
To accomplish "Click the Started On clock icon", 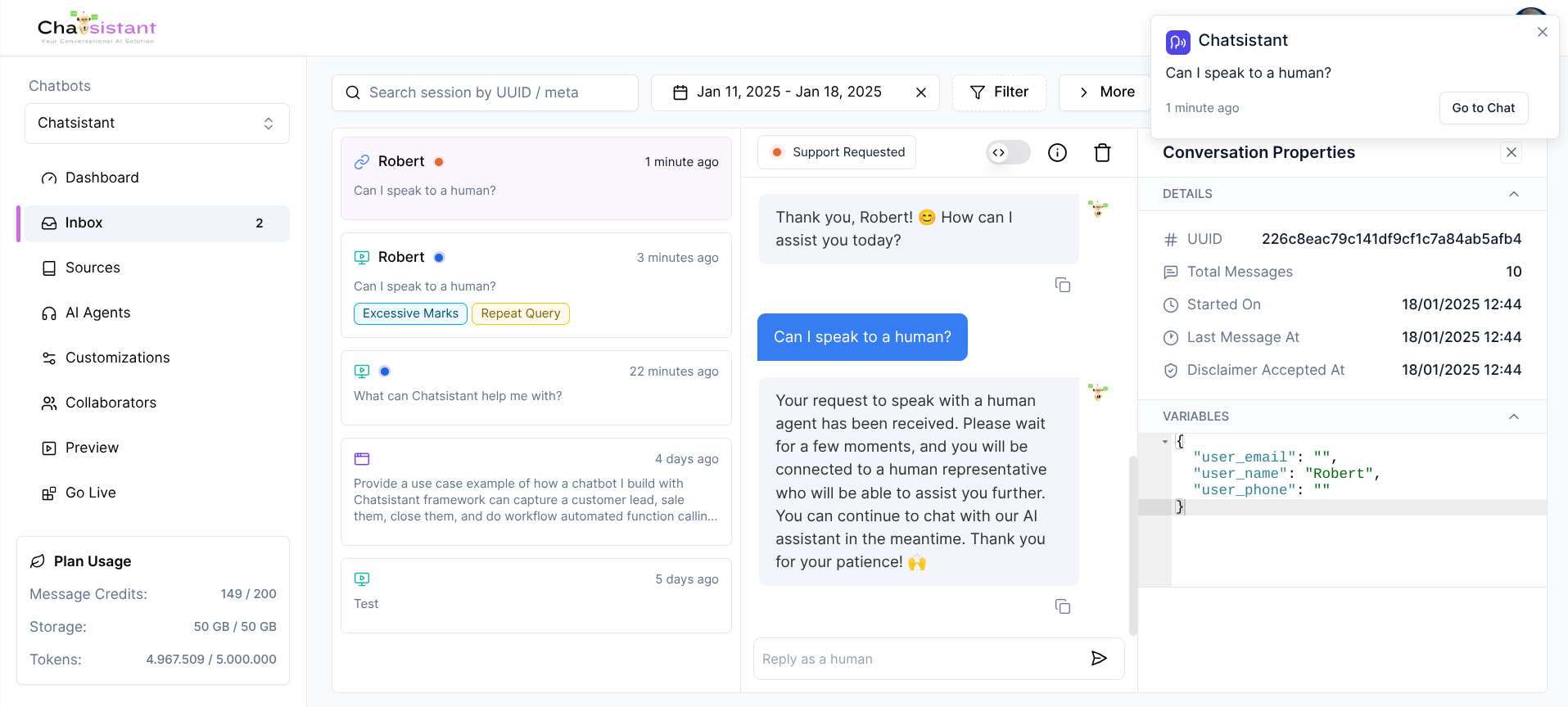I will pyautogui.click(x=1171, y=304).
